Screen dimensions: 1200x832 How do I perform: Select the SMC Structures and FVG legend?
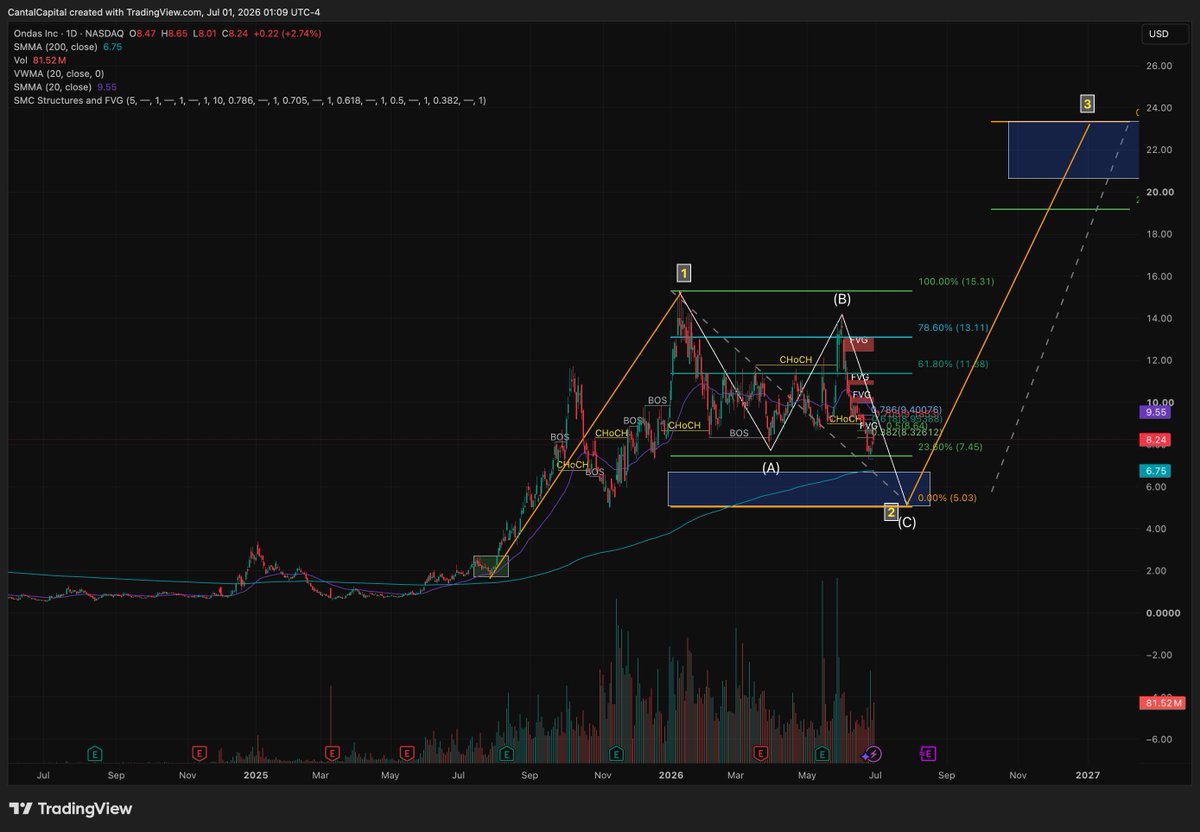pyautogui.click(x=250, y=100)
